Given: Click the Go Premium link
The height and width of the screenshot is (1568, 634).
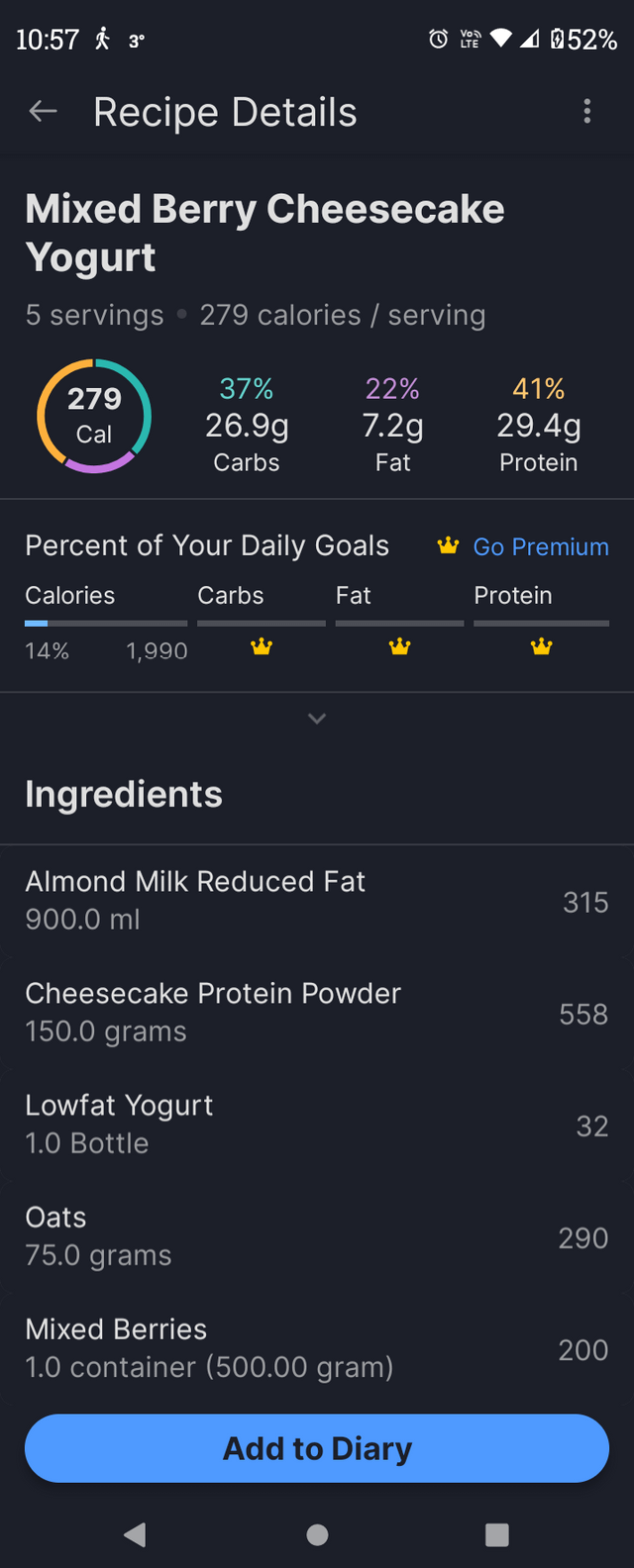Looking at the screenshot, I should [541, 546].
